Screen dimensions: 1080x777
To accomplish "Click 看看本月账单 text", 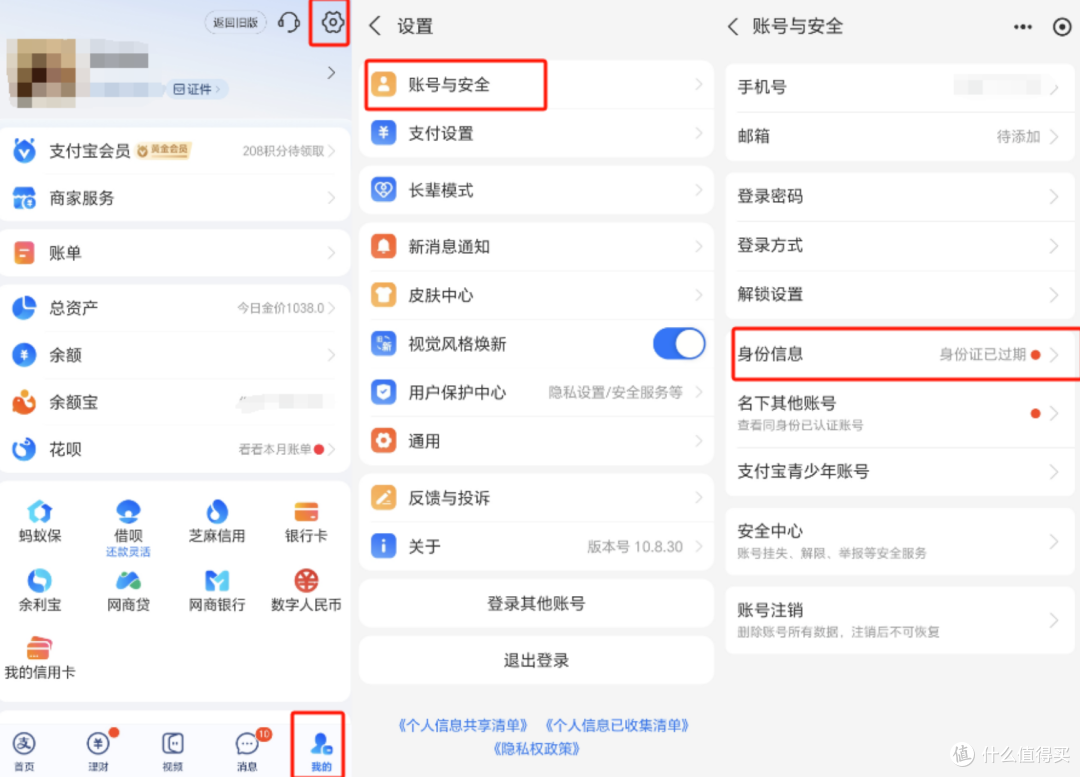I will pos(275,449).
